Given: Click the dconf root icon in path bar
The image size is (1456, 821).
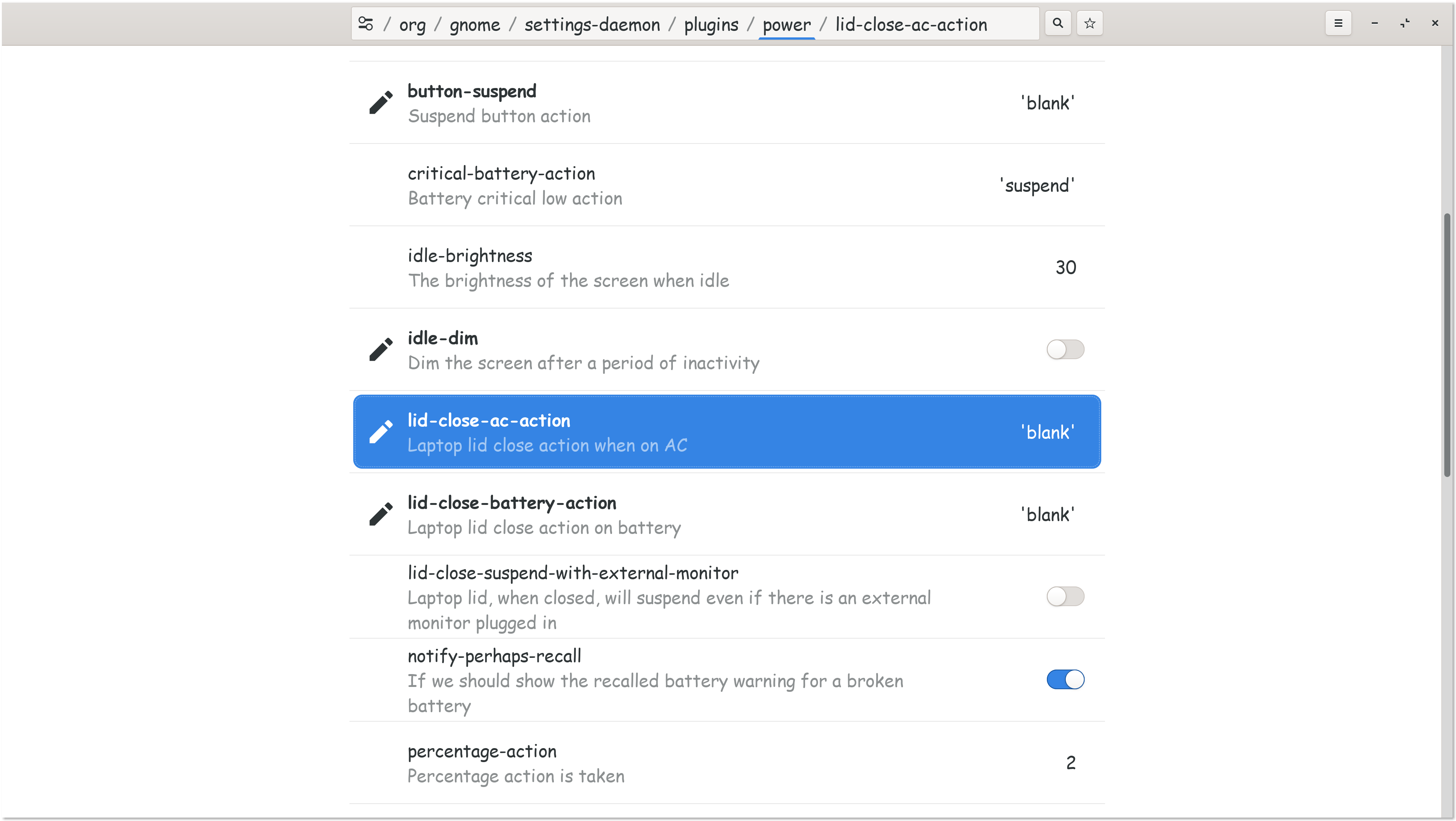Looking at the screenshot, I should pyautogui.click(x=366, y=24).
